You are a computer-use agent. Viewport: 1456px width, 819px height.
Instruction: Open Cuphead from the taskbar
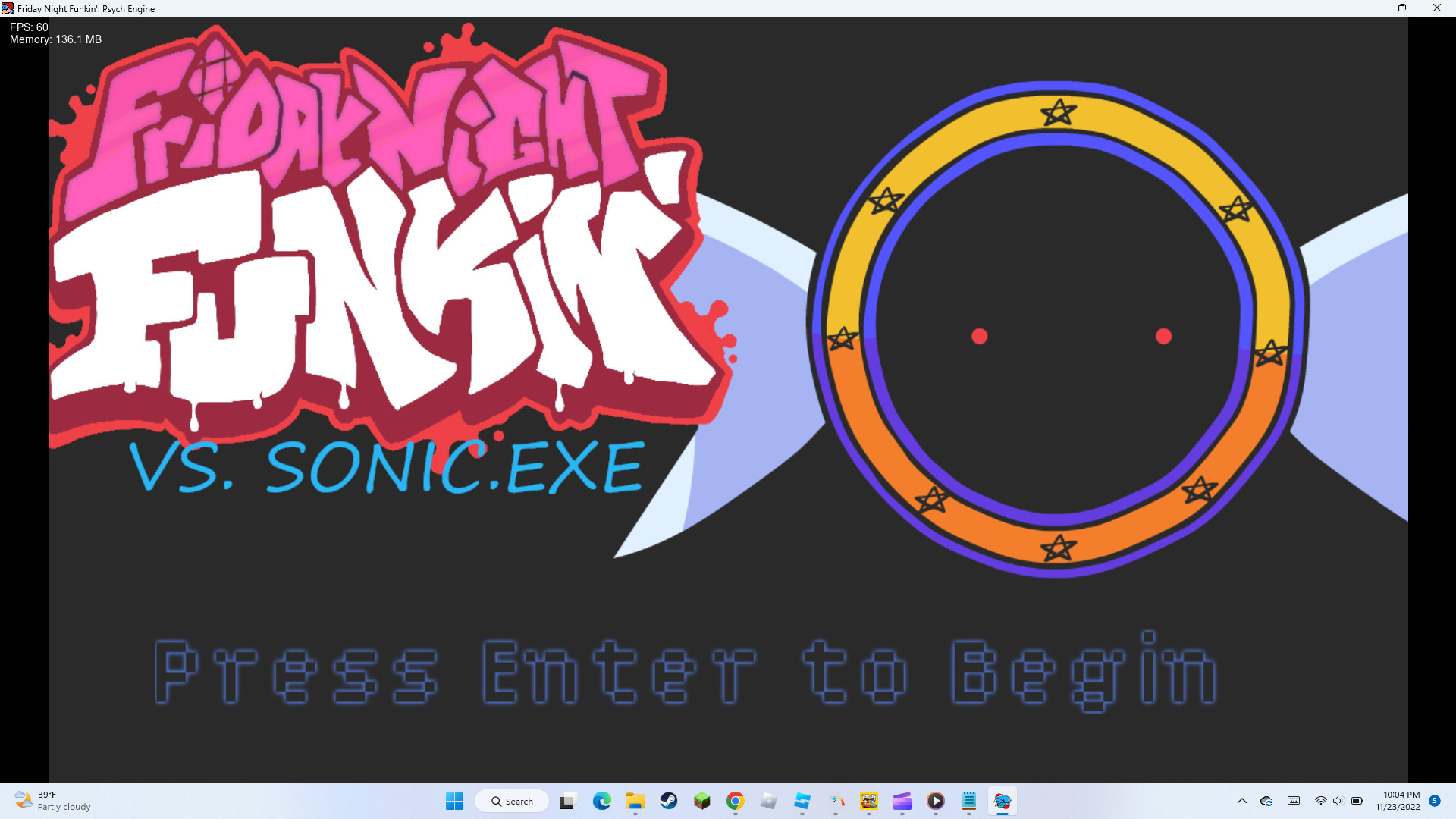point(868,802)
